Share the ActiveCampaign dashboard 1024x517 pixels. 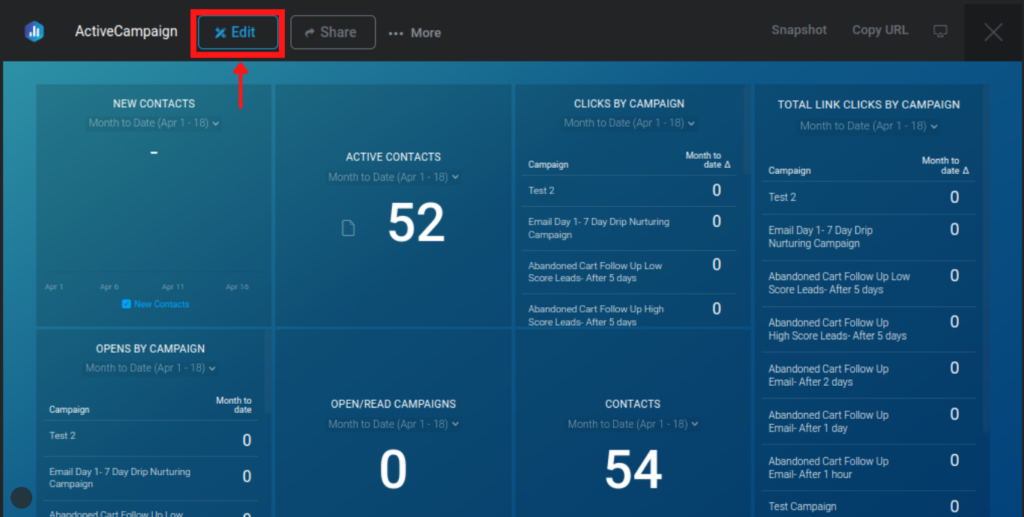(x=333, y=33)
